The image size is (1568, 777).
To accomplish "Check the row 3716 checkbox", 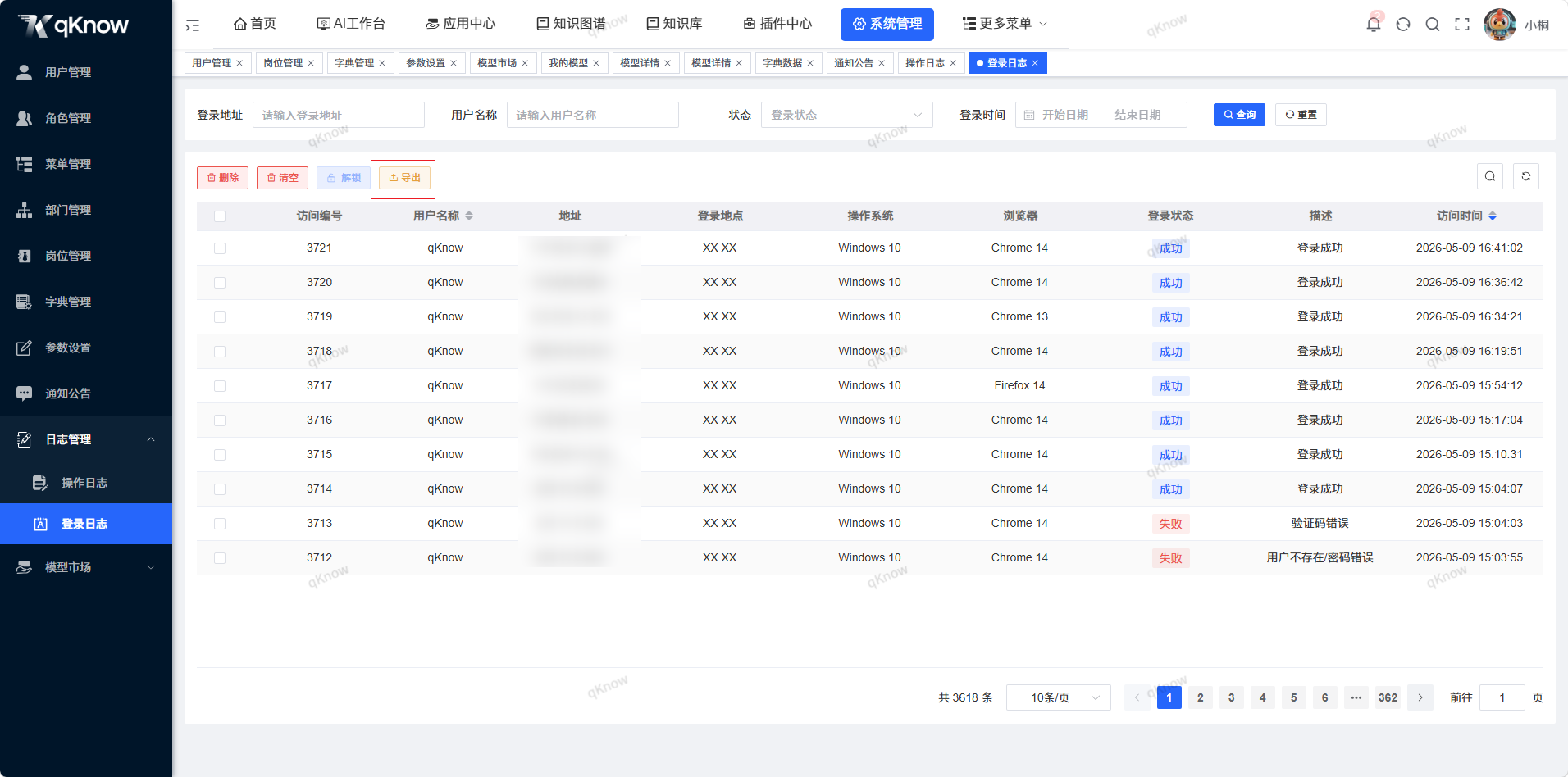I will (220, 420).
